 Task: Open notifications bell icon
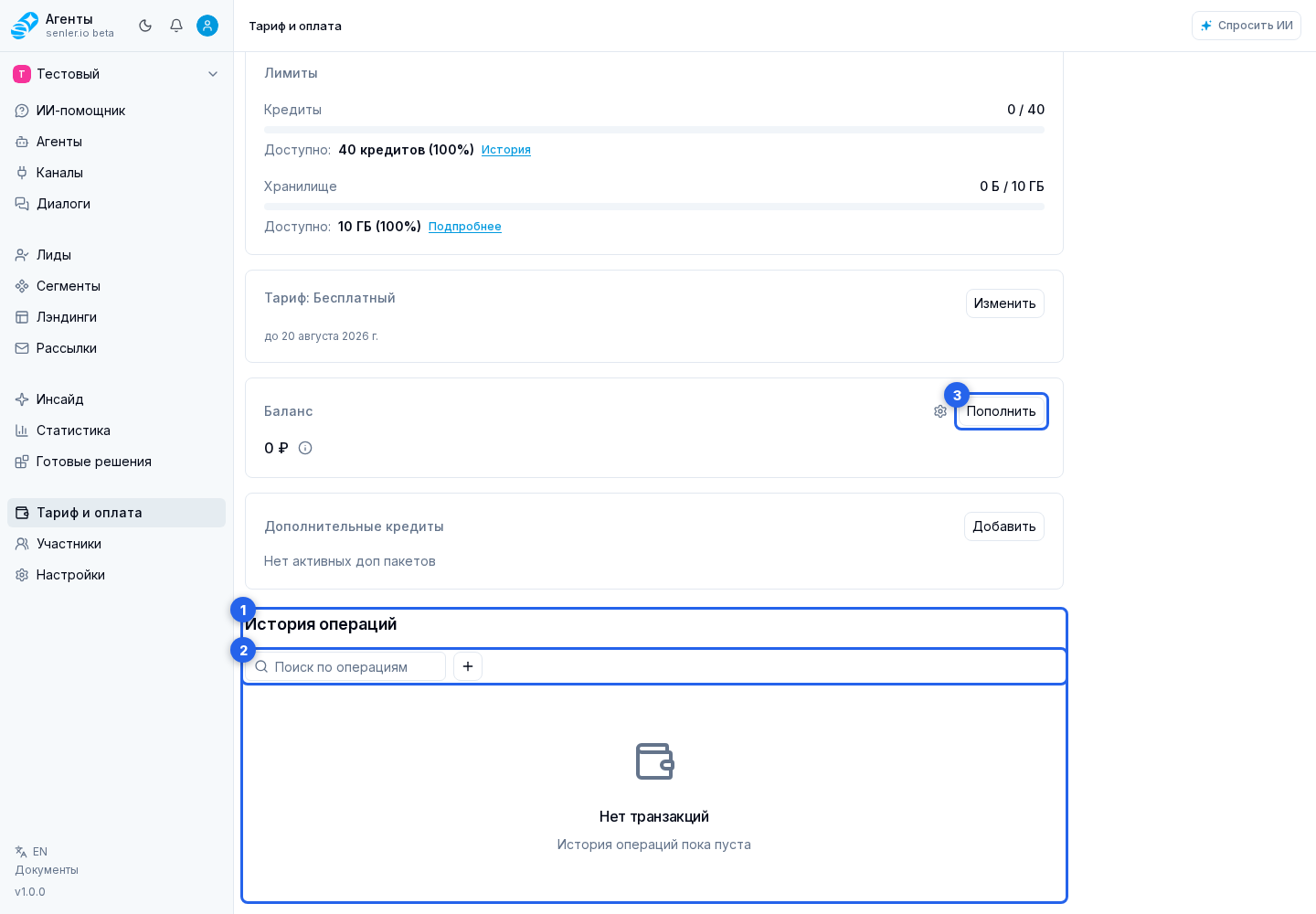176,26
